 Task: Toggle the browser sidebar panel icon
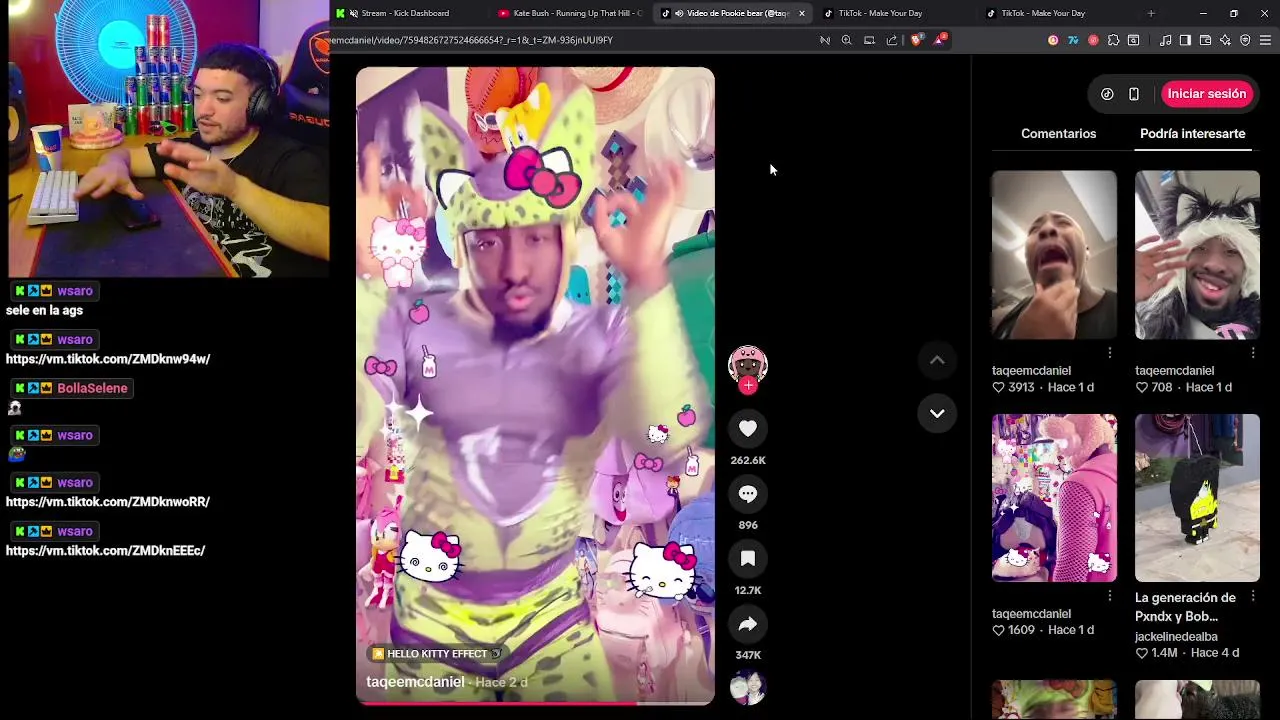[1185, 40]
